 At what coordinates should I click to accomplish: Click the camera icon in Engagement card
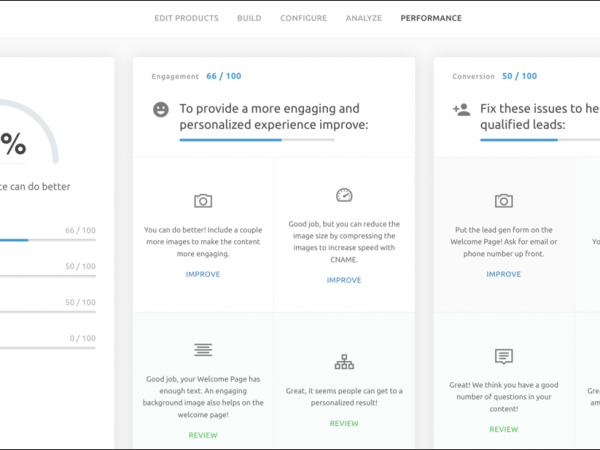tap(203, 201)
